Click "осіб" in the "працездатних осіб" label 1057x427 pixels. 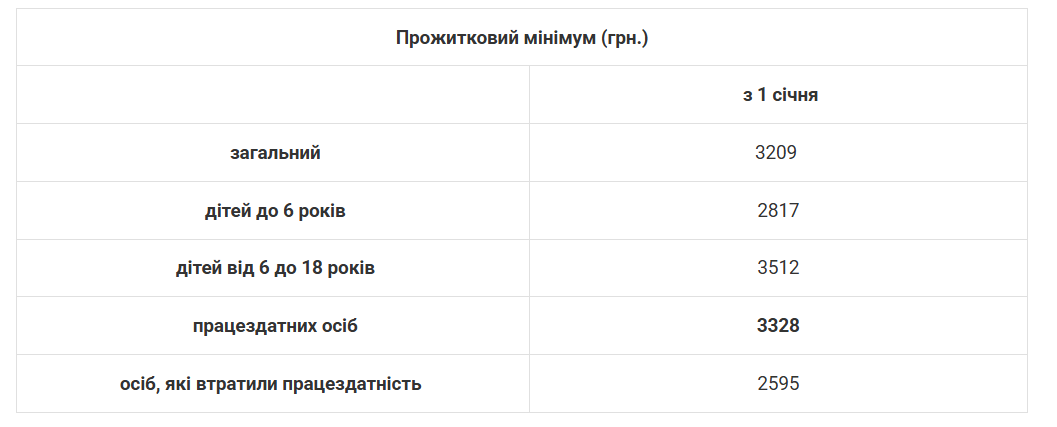click(336, 326)
